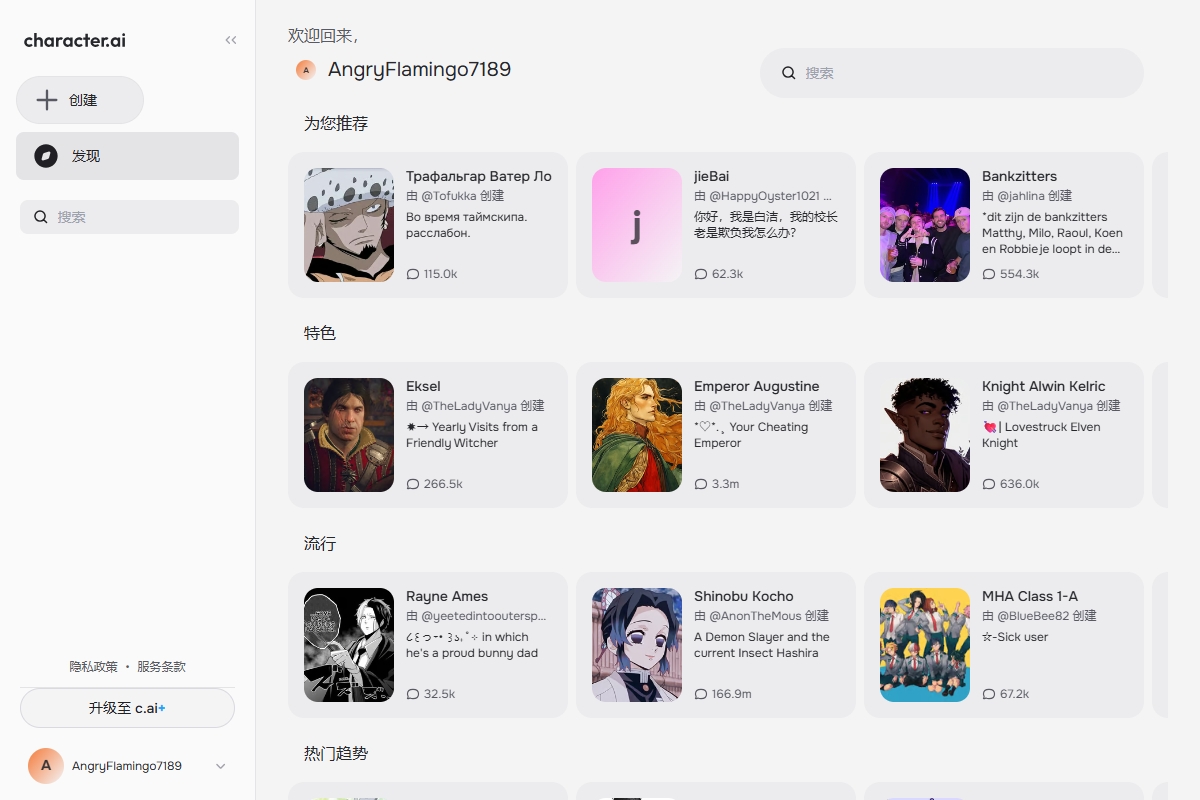Click the sidebar search magnifier icon

point(41,217)
